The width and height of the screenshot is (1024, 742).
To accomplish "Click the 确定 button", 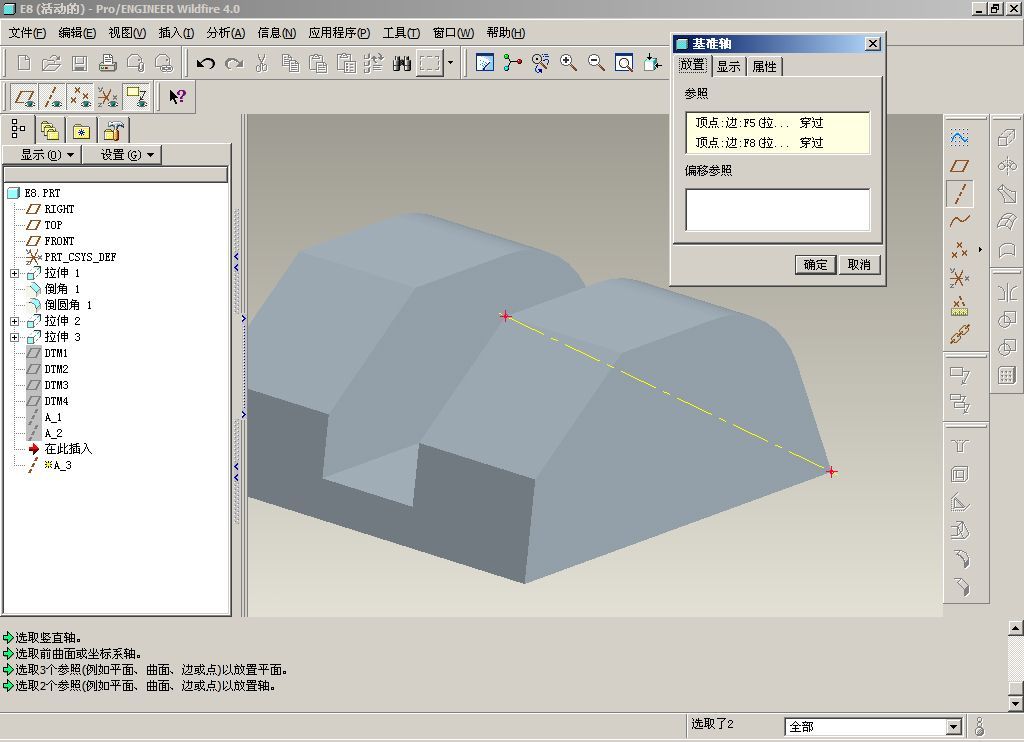I will pos(815,265).
